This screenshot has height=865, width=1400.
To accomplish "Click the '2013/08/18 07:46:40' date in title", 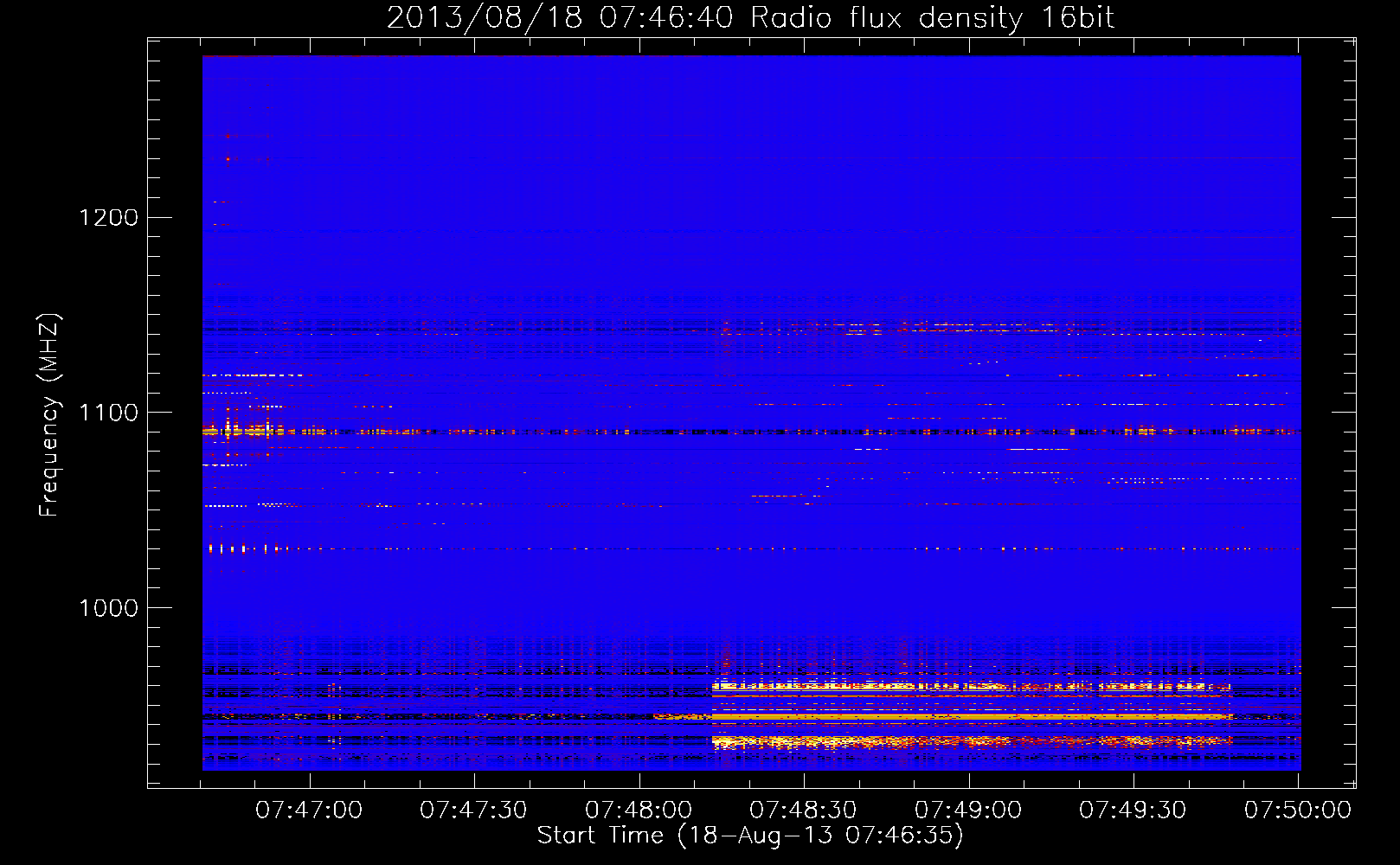I will [x=560, y=18].
